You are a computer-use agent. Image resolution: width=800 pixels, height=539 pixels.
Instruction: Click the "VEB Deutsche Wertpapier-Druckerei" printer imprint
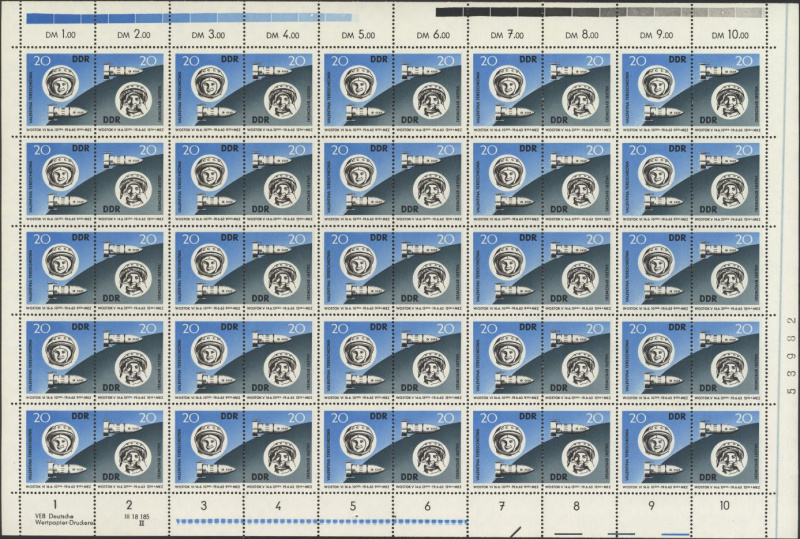[x=65, y=519]
